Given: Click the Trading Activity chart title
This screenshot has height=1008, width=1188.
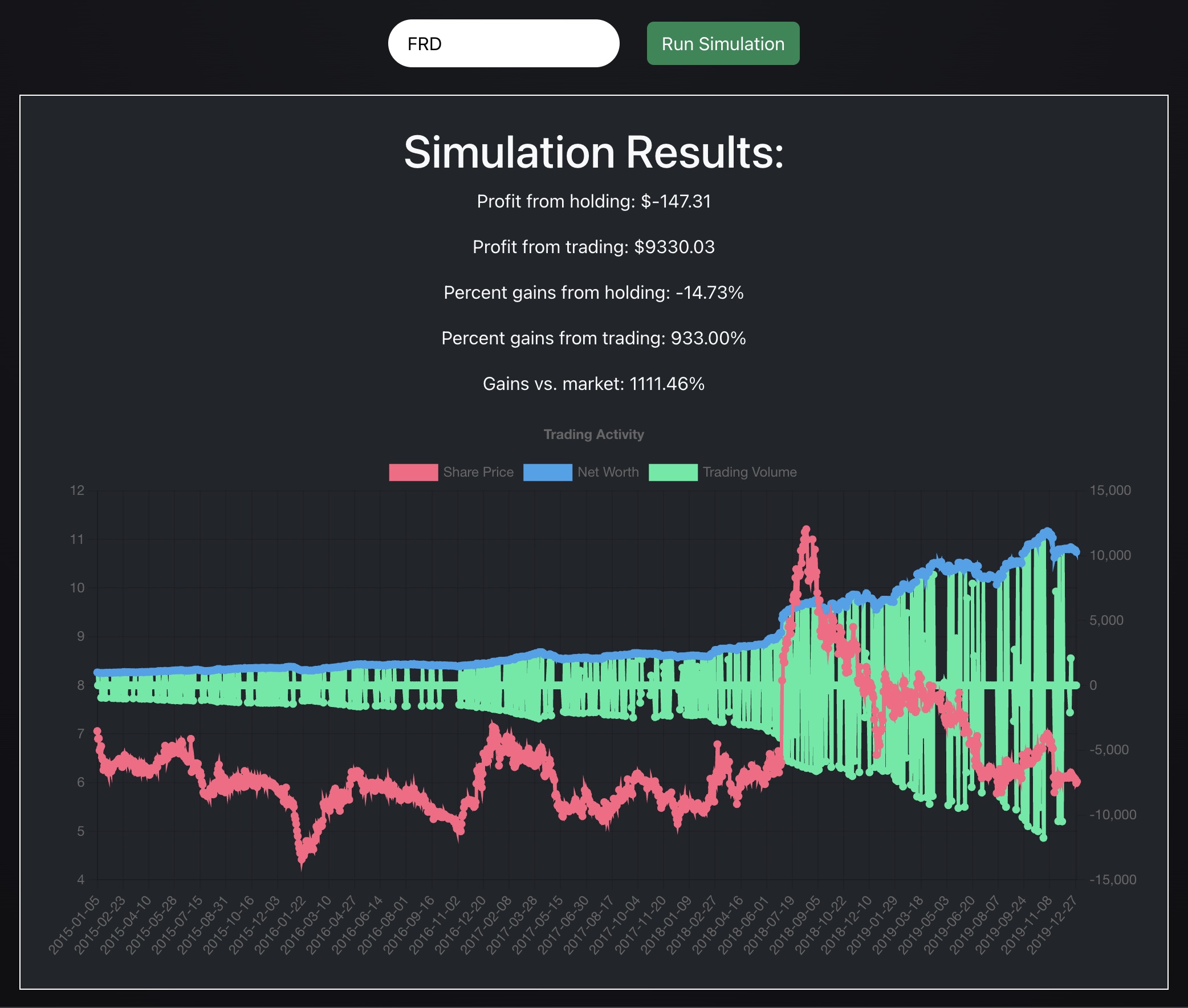Looking at the screenshot, I should point(593,434).
